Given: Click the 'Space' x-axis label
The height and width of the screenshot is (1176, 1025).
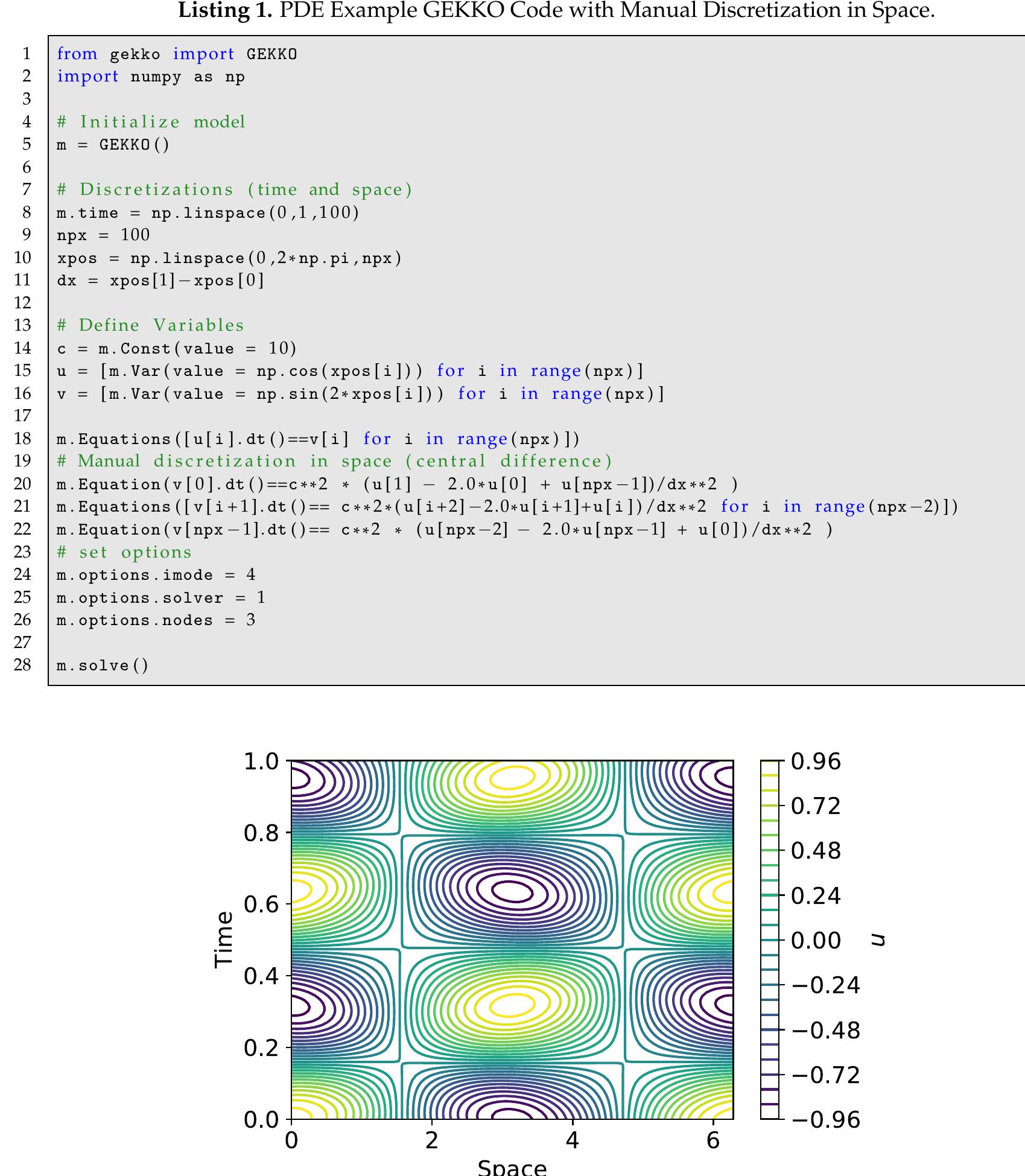Looking at the screenshot, I should point(512,1168).
